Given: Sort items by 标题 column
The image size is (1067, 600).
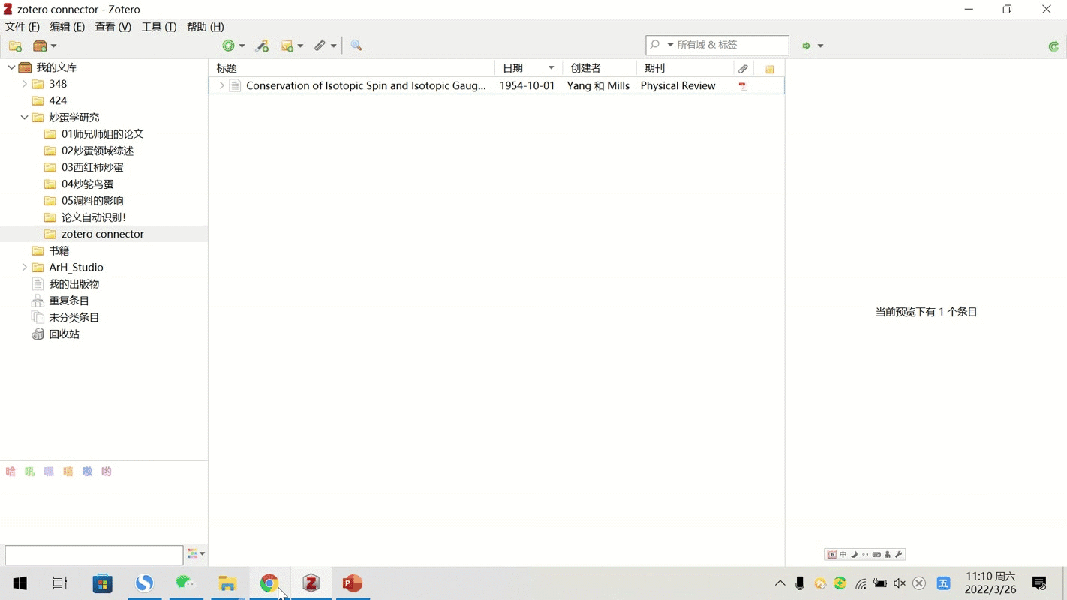Looking at the screenshot, I should [x=352, y=68].
